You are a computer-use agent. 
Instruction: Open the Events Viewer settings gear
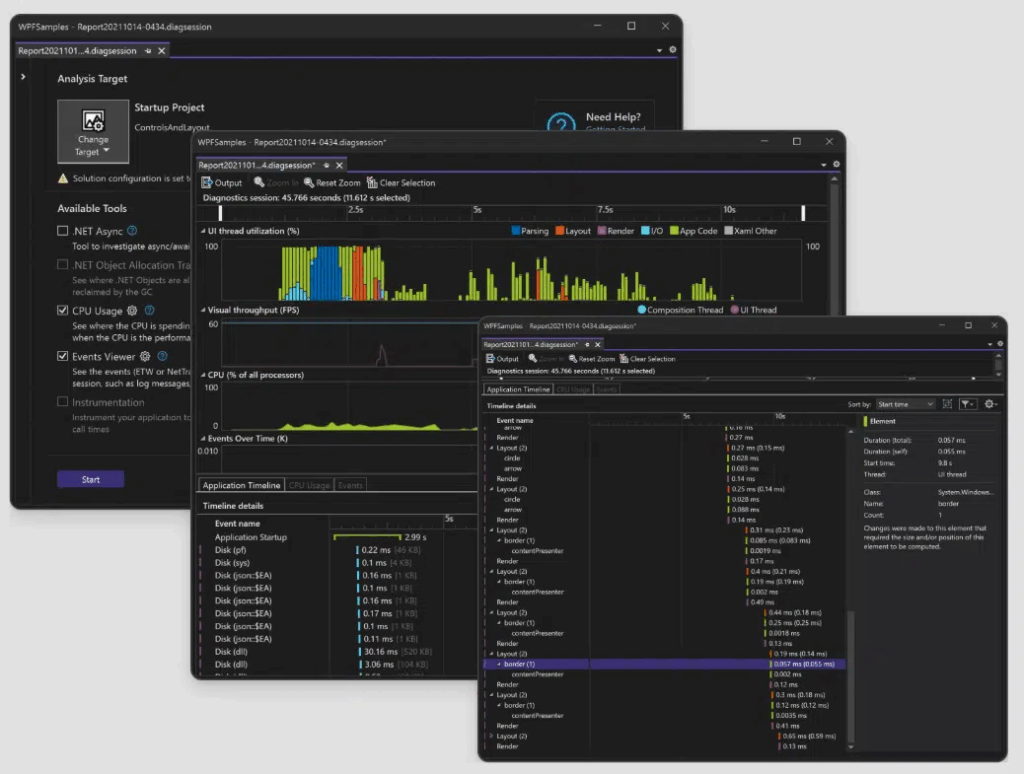(145, 356)
